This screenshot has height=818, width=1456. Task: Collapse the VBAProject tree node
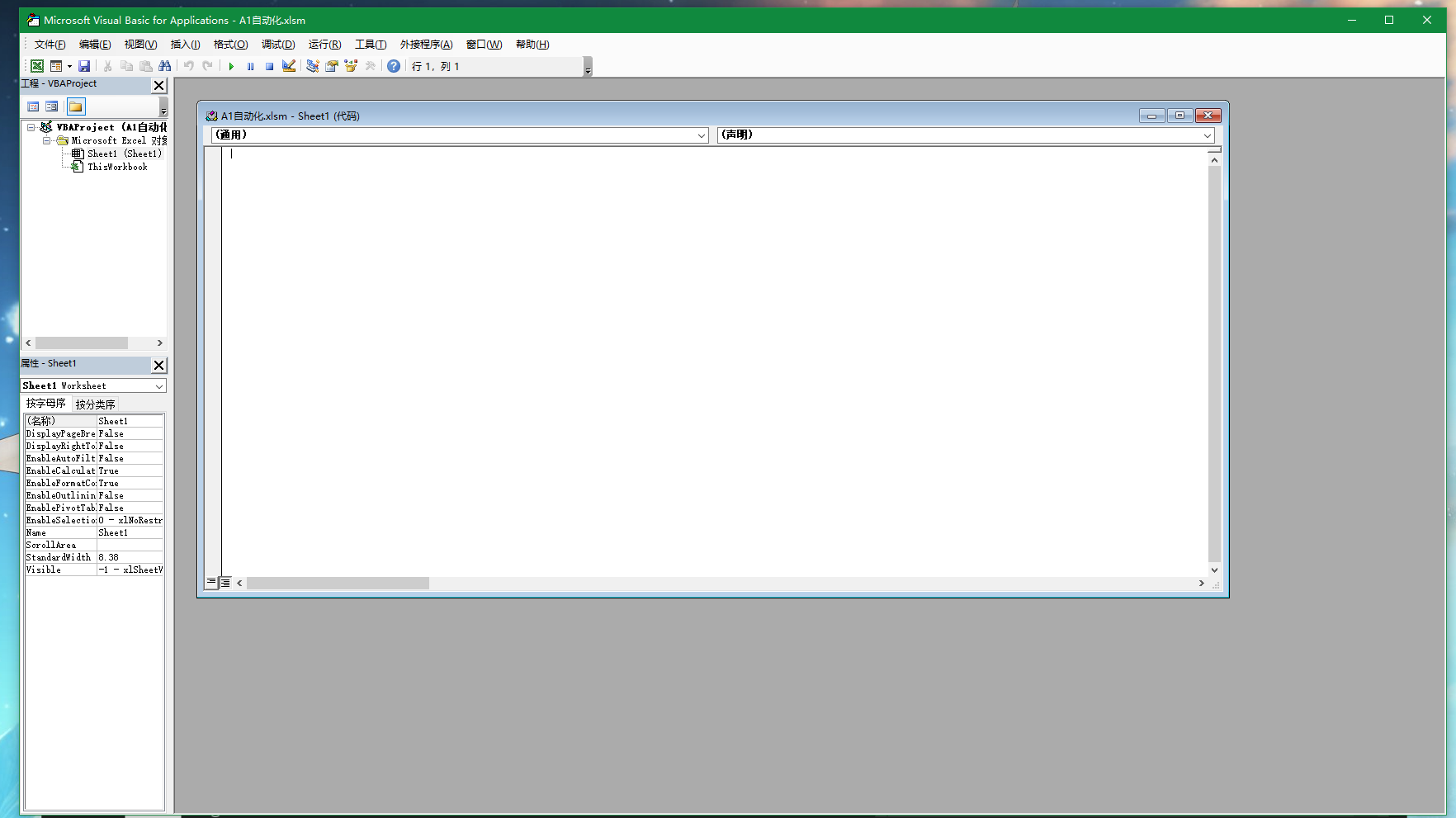(31, 127)
